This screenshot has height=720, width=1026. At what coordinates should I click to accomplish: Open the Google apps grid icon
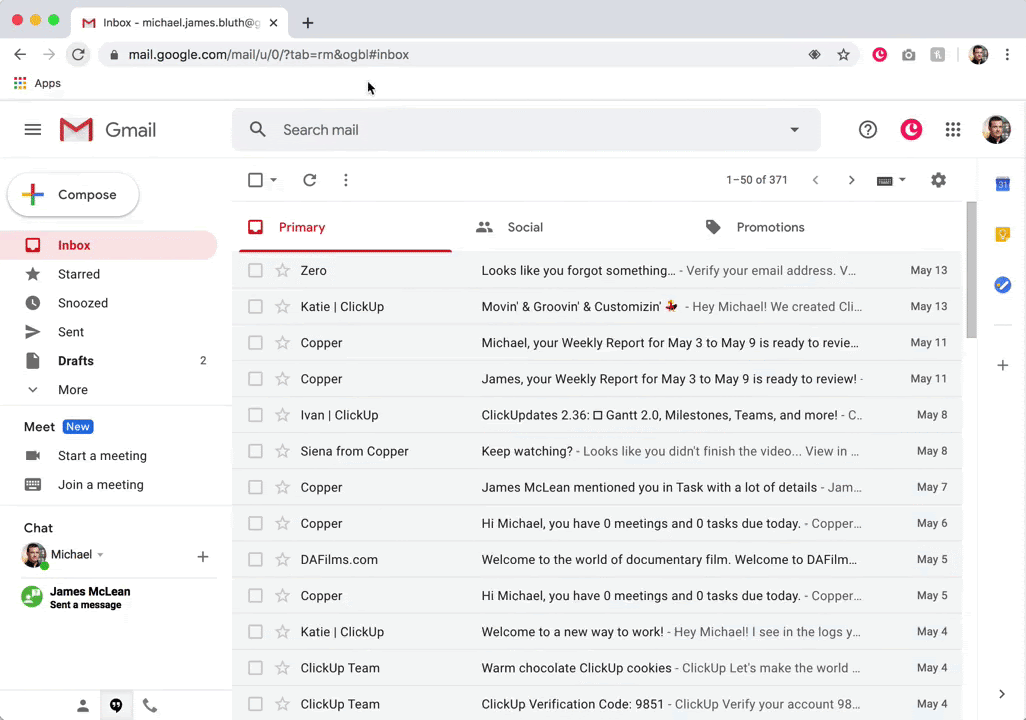pyautogui.click(x=952, y=130)
